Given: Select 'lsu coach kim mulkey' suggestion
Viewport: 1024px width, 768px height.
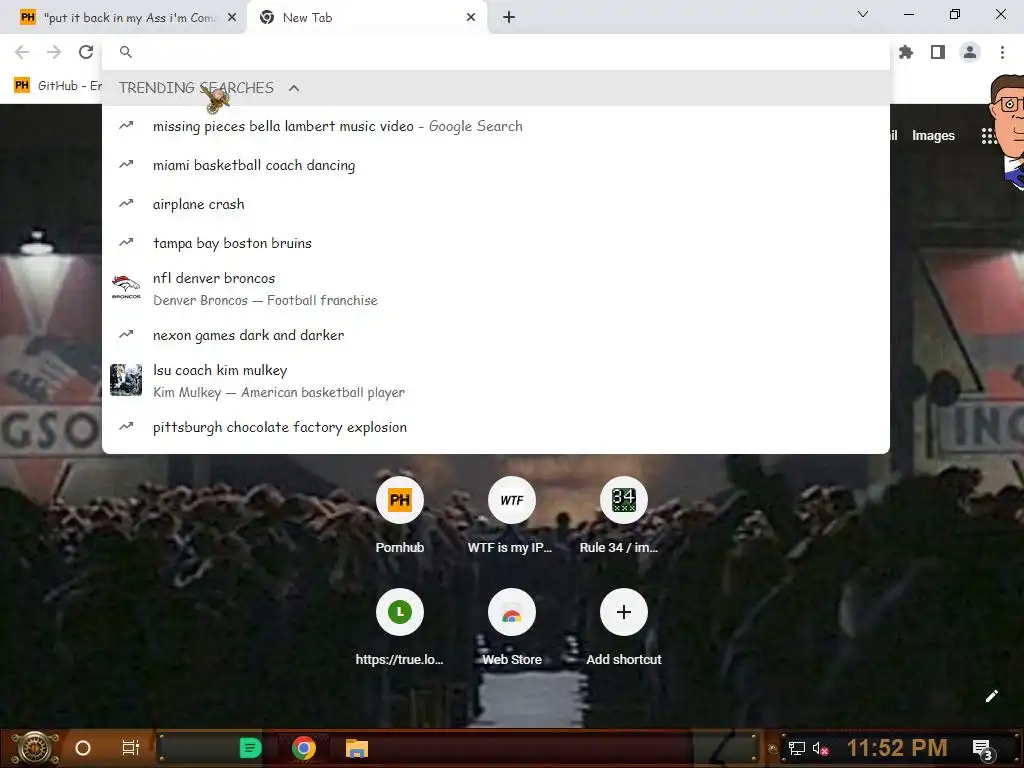Looking at the screenshot, I should pyautogui.click(x=496, y=381).
